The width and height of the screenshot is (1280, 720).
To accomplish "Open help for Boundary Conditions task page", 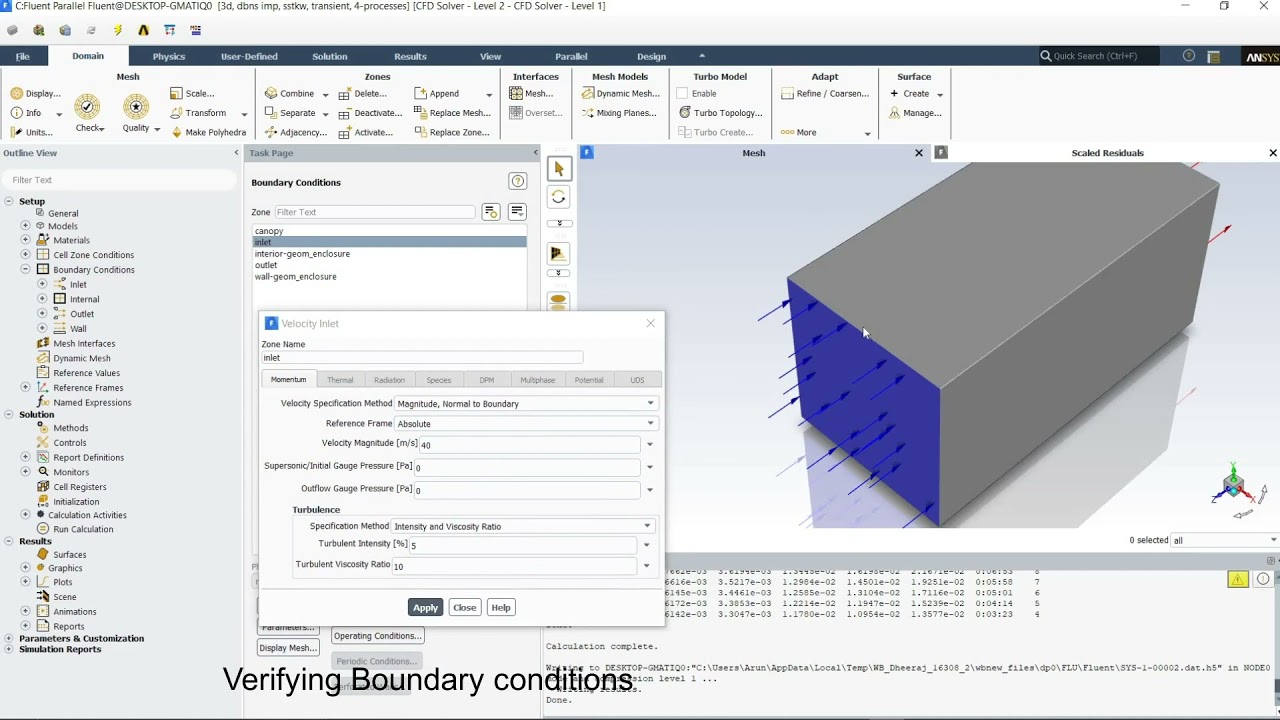I will point(517,181).
